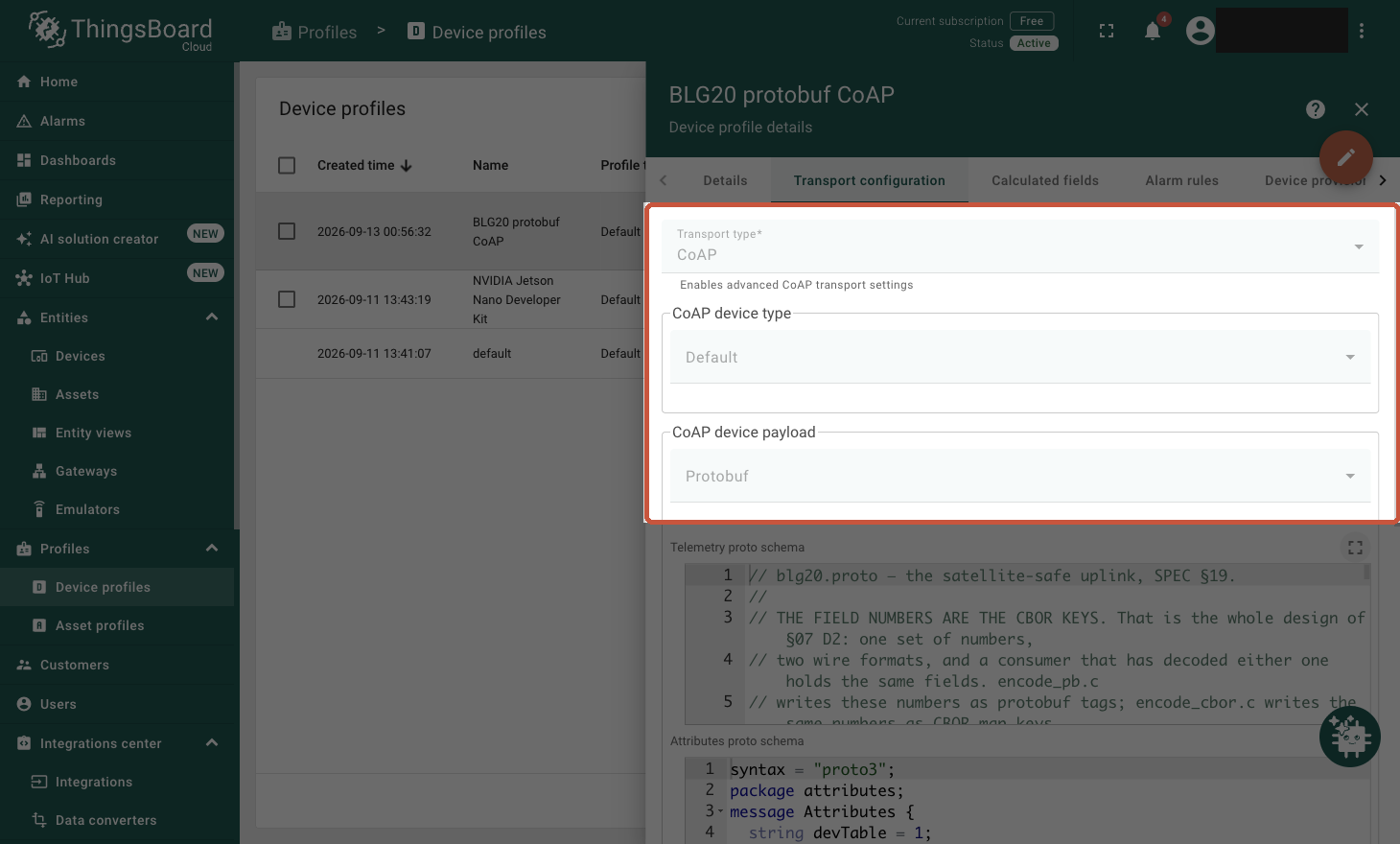Tick the select-all checkbox in table header

click(287, 166)
